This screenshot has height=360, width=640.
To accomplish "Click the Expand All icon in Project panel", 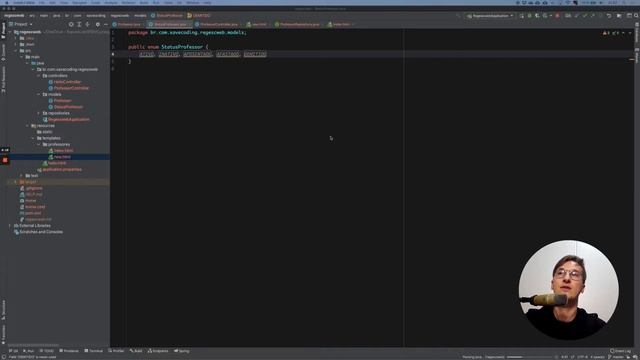I will pos(79,24).
